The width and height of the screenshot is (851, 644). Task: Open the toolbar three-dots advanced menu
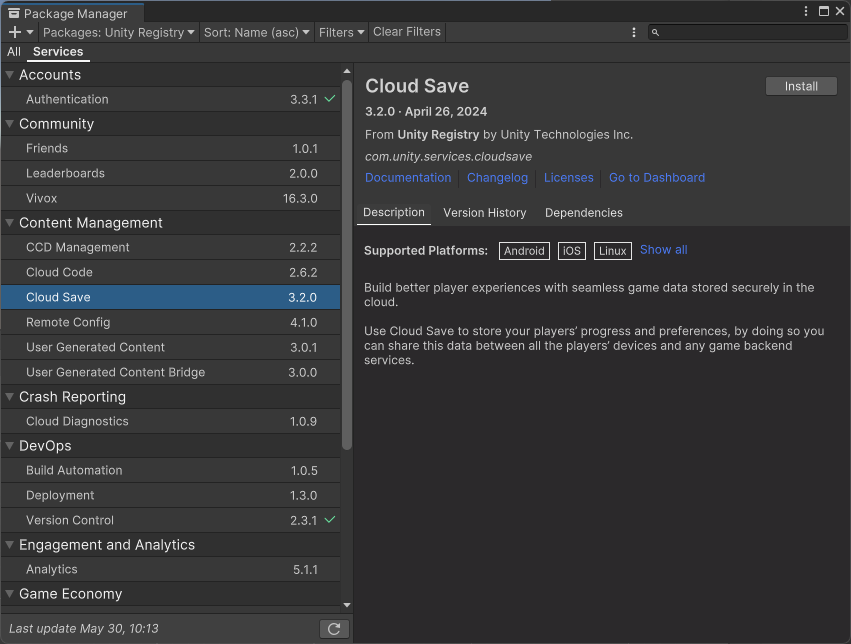(x=633, y=33)
